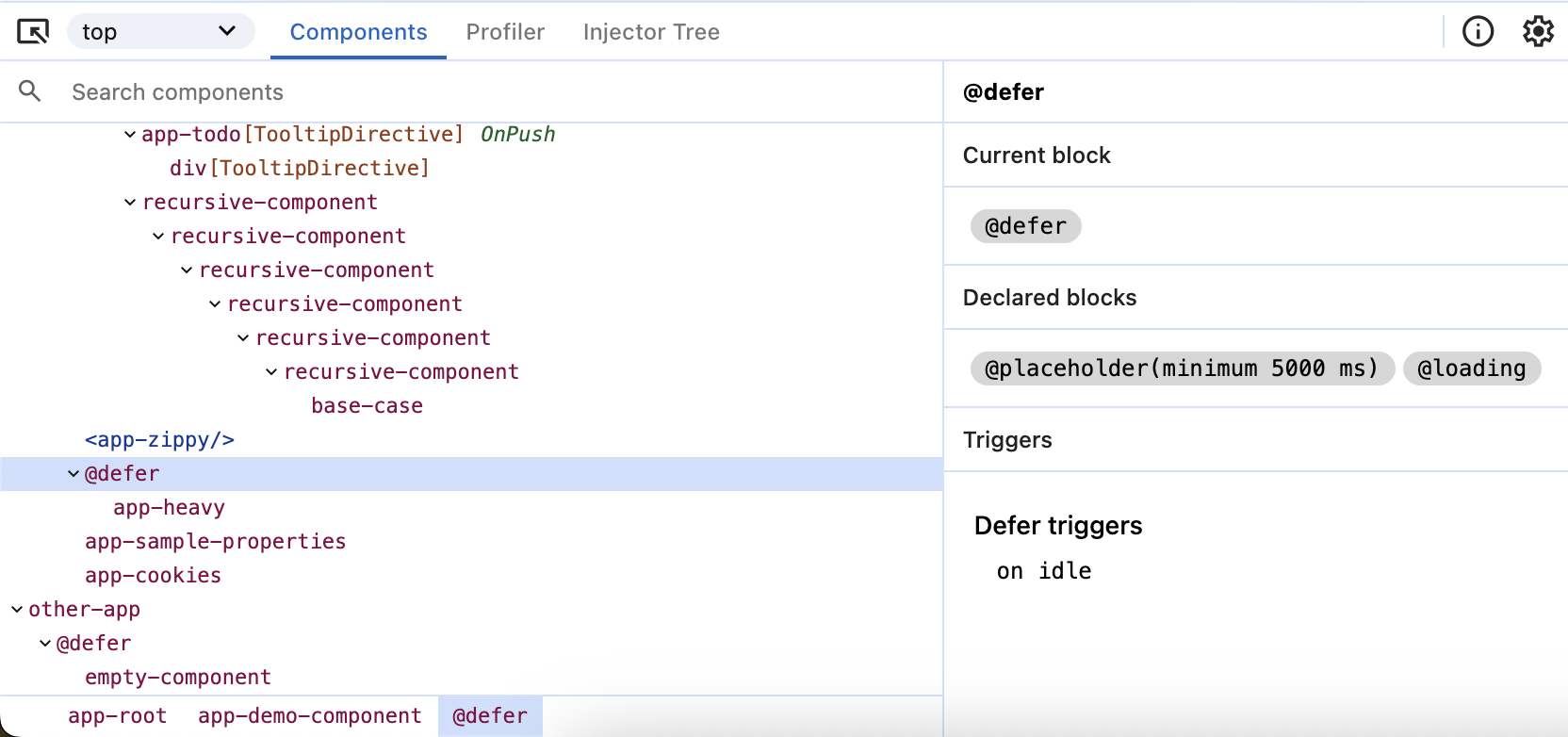
Task: Select app-sample-properties in the tree
Action: [x=215, y=542]
